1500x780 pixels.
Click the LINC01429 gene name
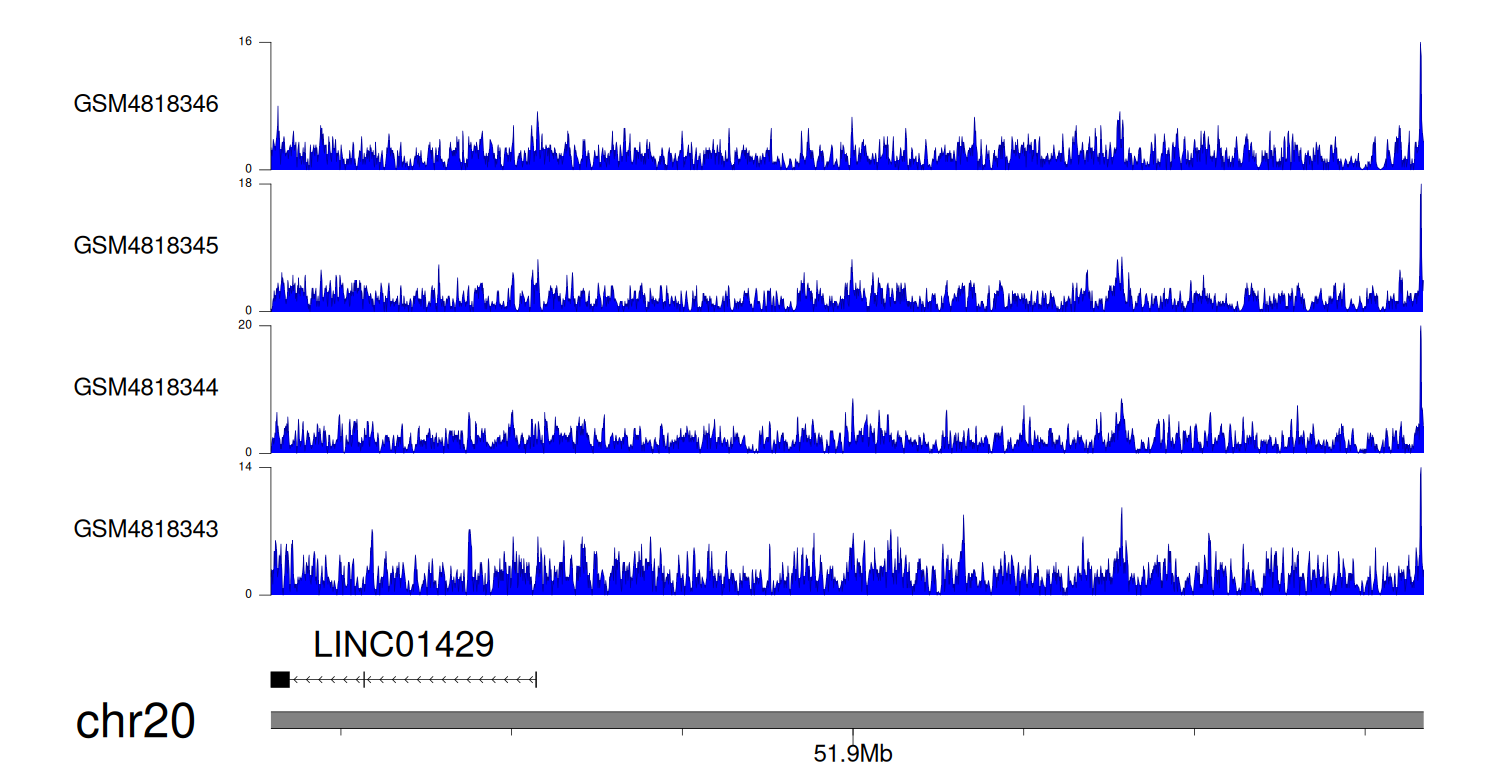[403, 645]
